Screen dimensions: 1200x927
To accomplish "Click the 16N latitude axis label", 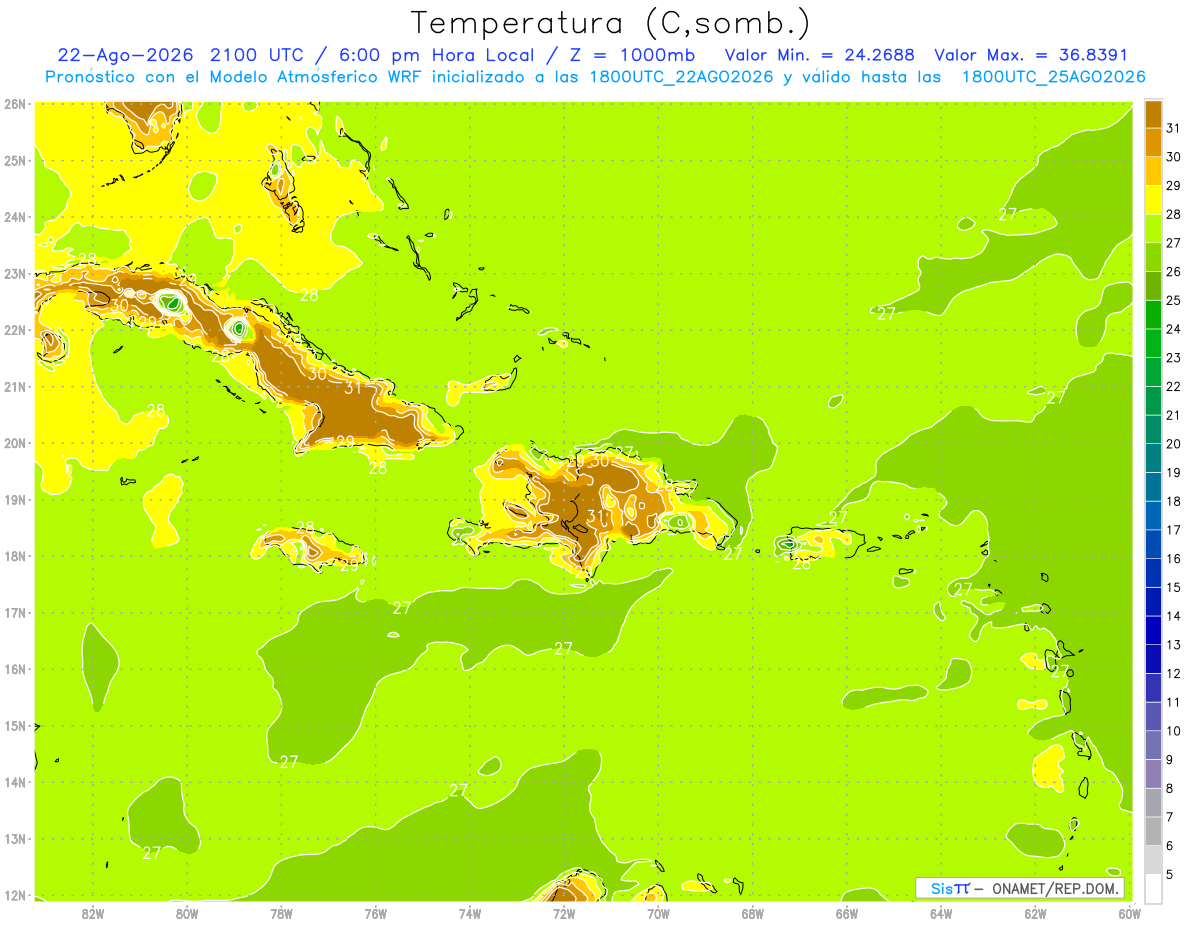I will coord(15,669).
